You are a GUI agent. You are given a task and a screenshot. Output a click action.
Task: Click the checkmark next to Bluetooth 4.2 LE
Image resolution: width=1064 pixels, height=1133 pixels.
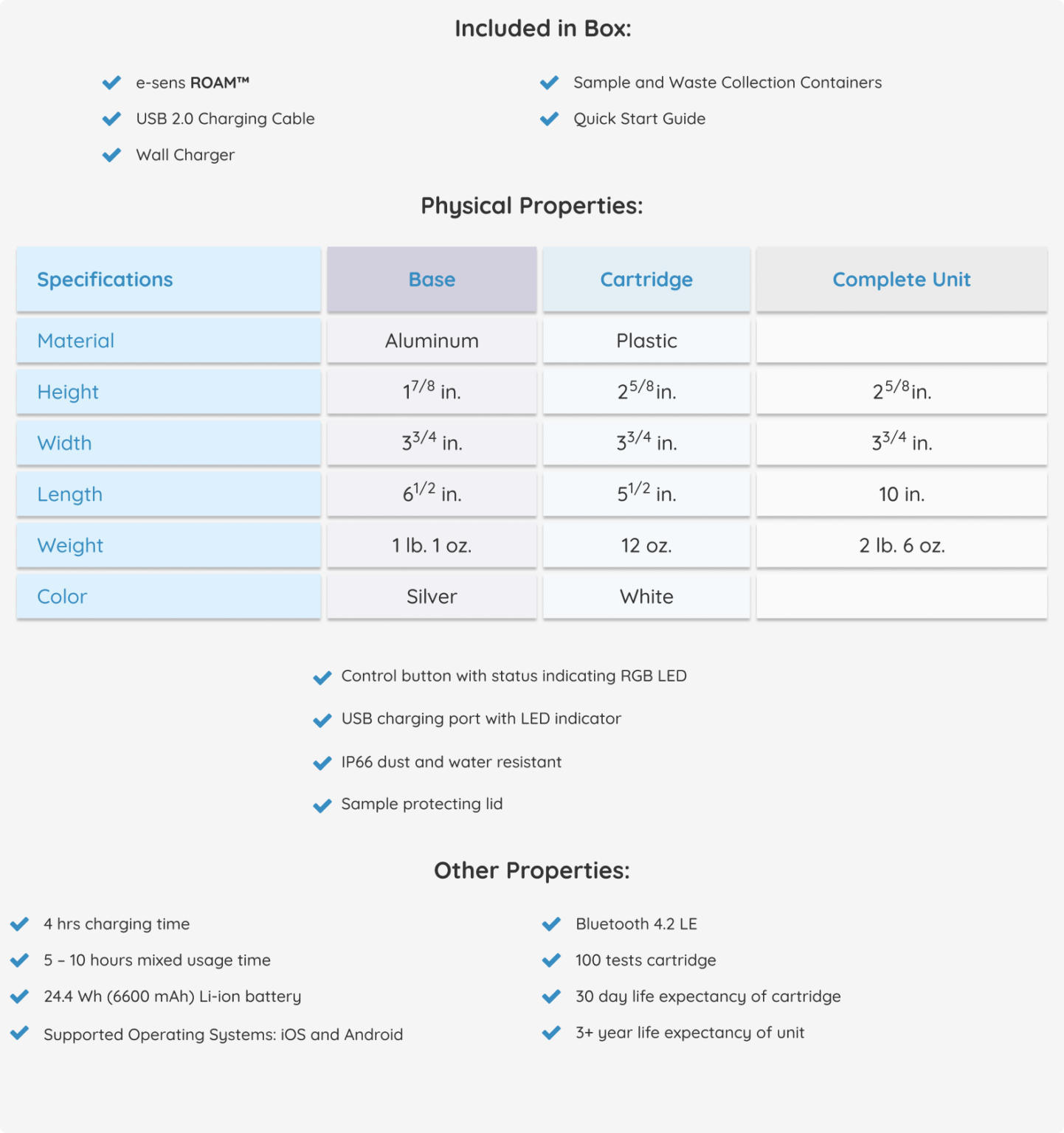click(x=551, y=924)
